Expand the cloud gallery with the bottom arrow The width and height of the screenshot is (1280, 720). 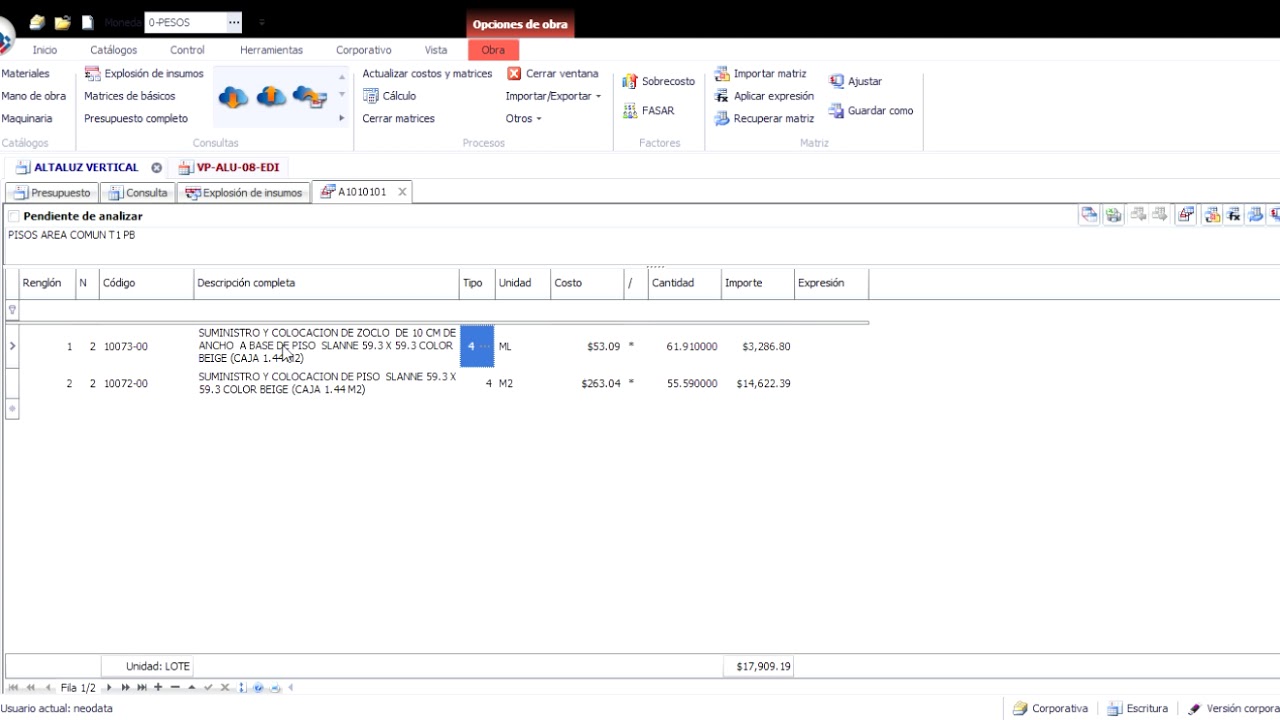pyautogui.click(x=341, y=118)
